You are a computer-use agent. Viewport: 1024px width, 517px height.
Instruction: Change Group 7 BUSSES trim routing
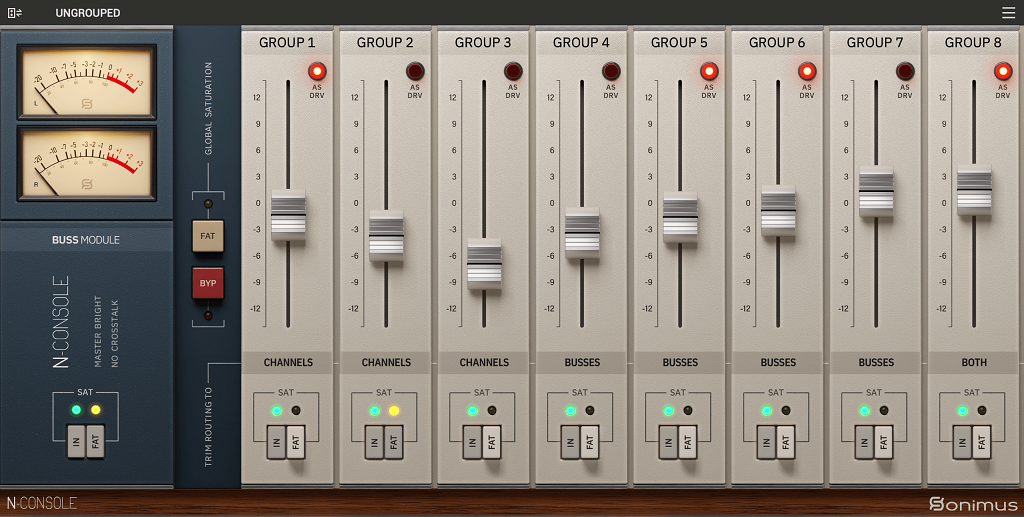[876, 362]
